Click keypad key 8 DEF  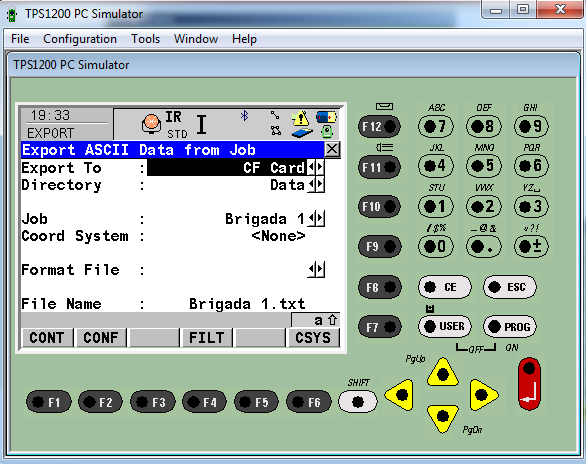coord(484,127)
